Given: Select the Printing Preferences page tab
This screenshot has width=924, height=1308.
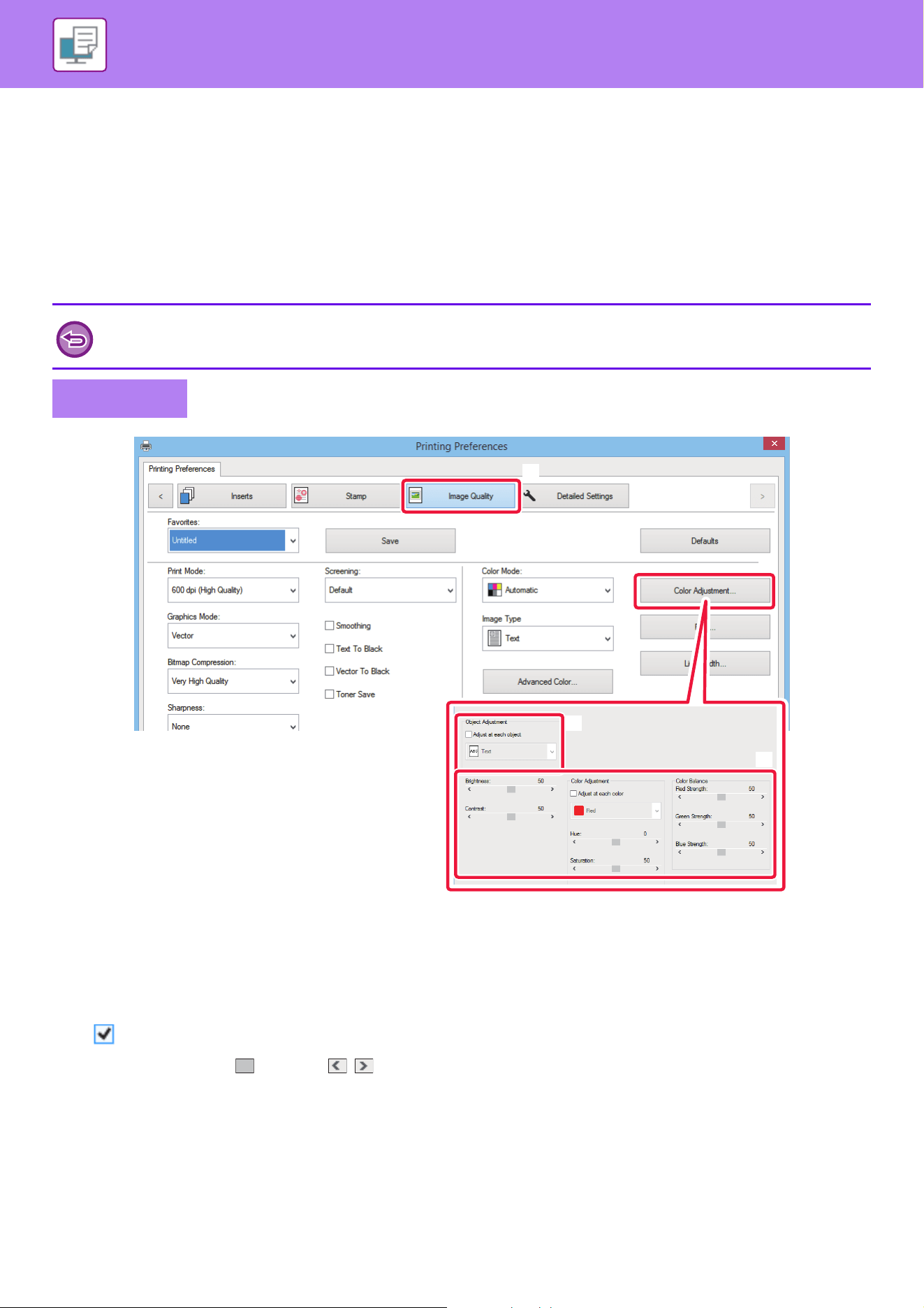Looking at the screenshot, I should click(182, 469).
